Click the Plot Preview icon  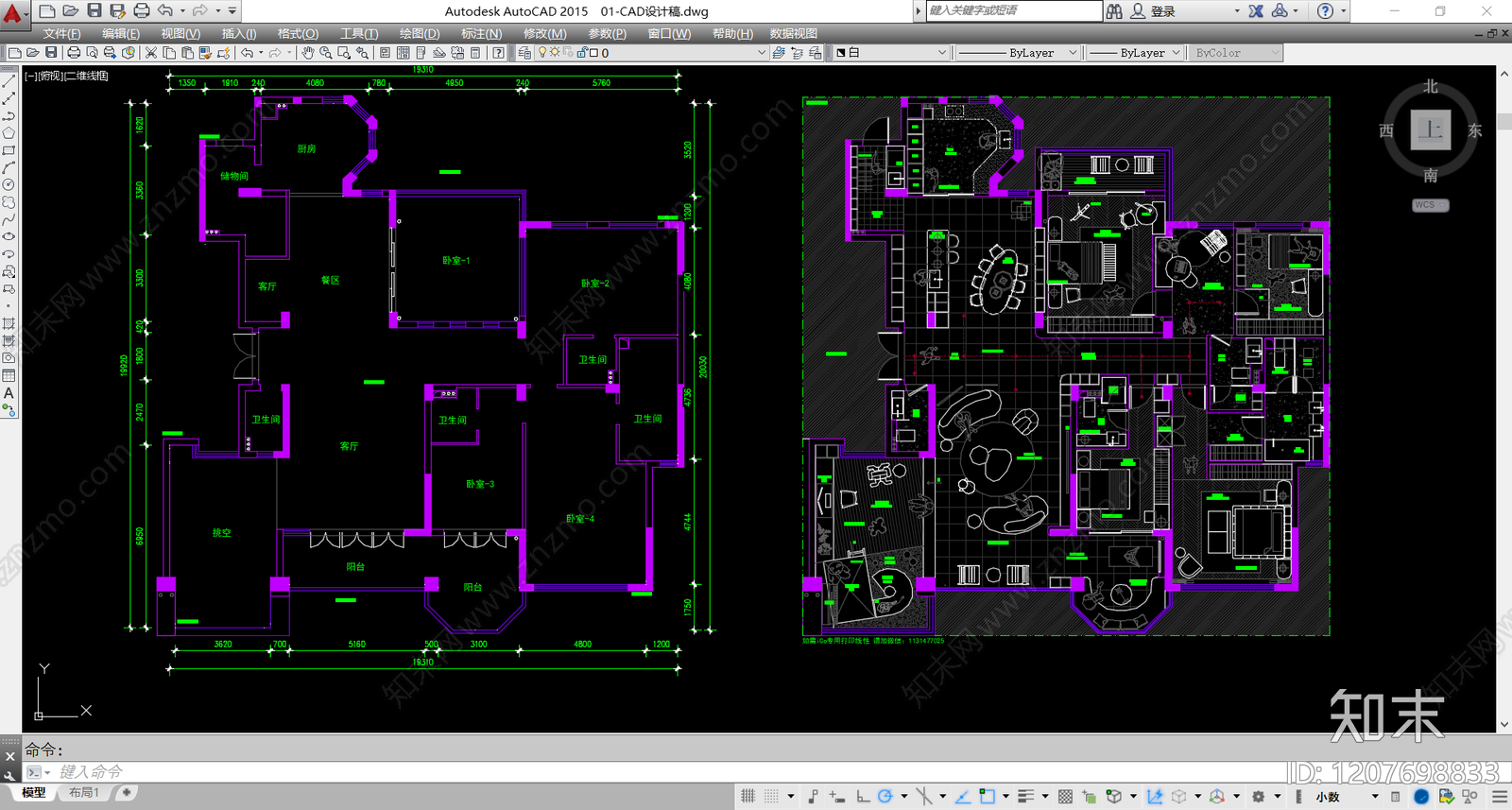coord(92,53)
